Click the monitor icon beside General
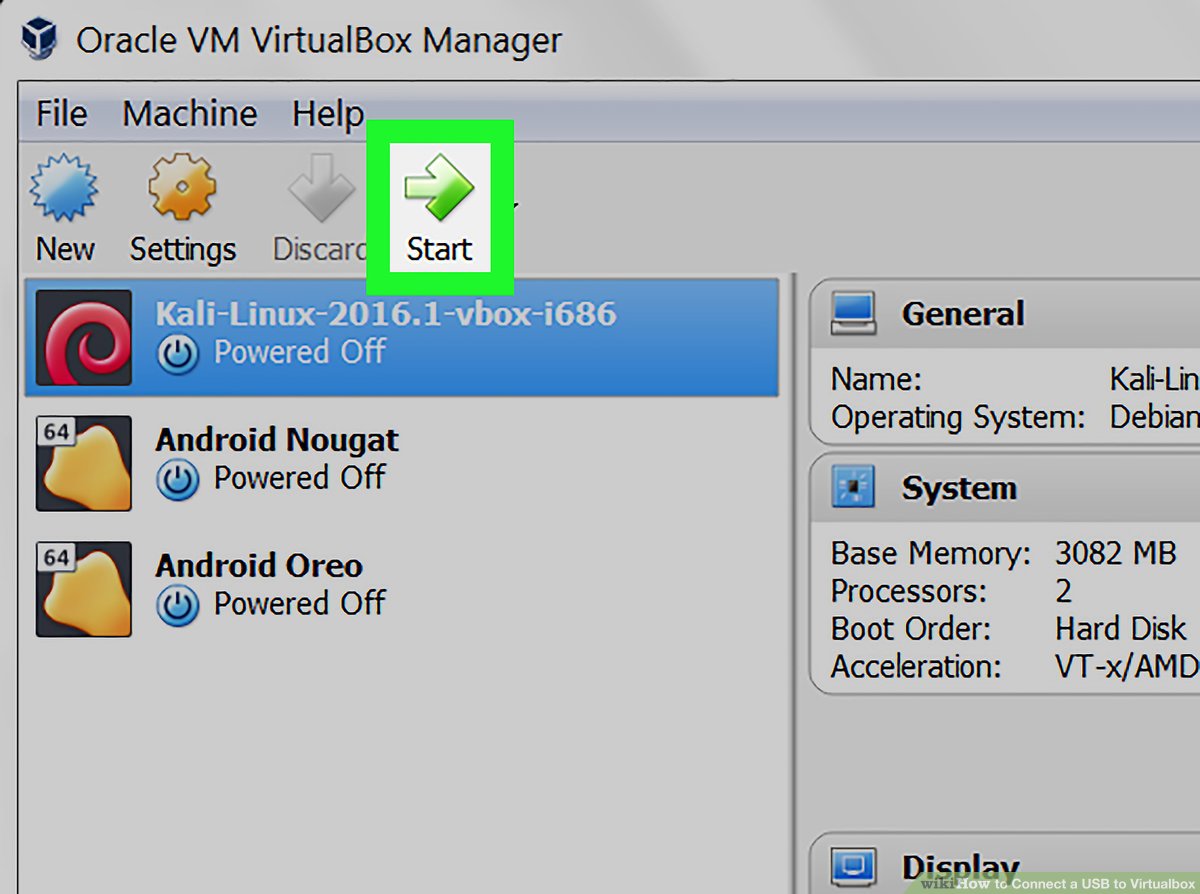Viewport: 1200px width, 894px height. [x=852, y=312]
